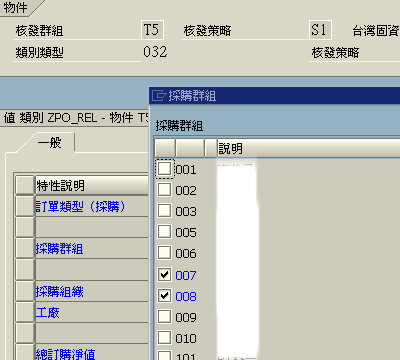Tick the checkbox next to 003

point(164,211)
